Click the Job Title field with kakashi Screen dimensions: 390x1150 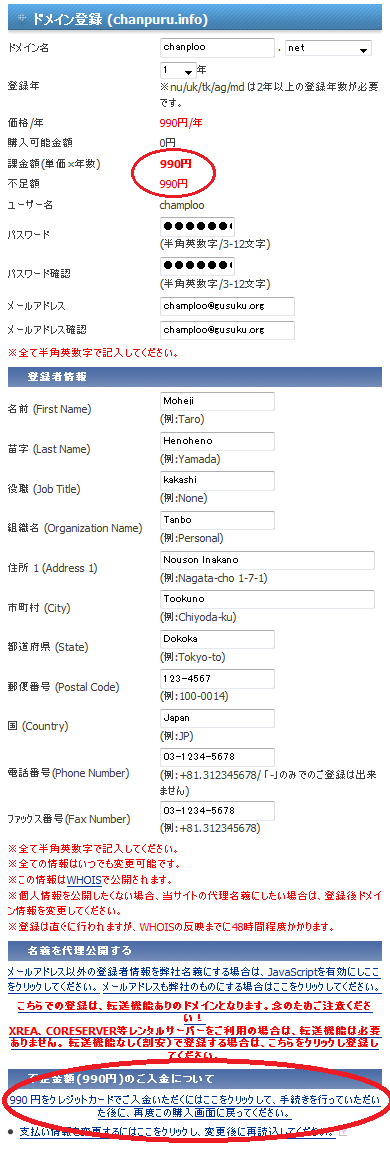point(217,480)
